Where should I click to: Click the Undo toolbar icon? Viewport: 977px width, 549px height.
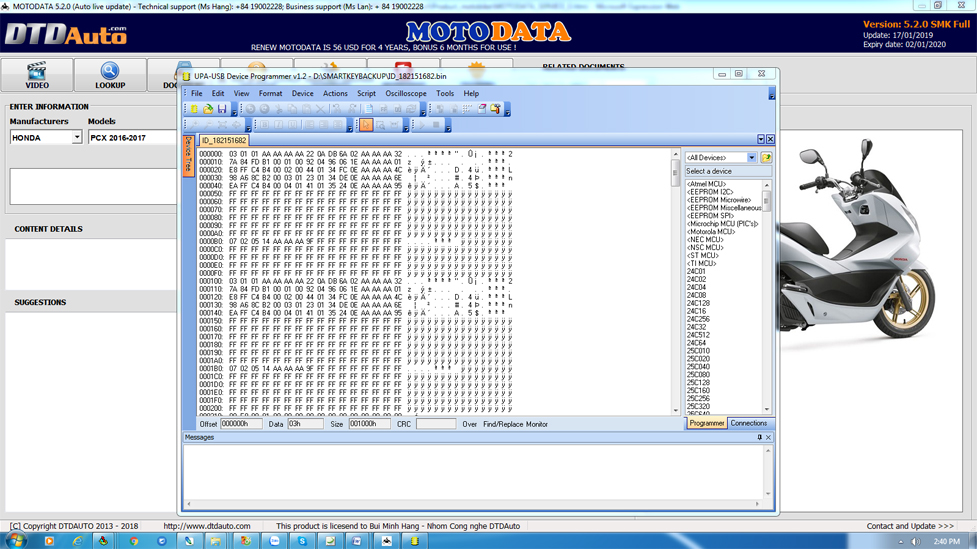(250, 109)
